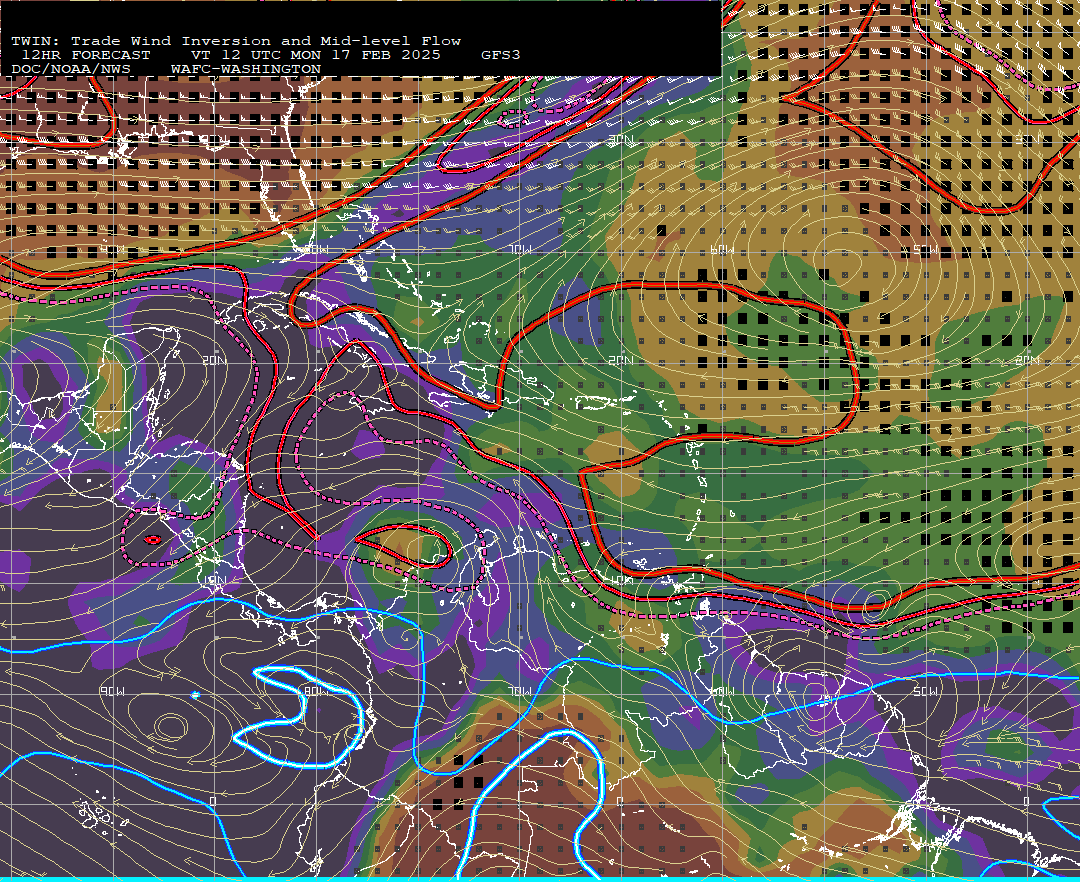Click the equator '0' label in the Pacific
1080x882 pixels.
213,801
